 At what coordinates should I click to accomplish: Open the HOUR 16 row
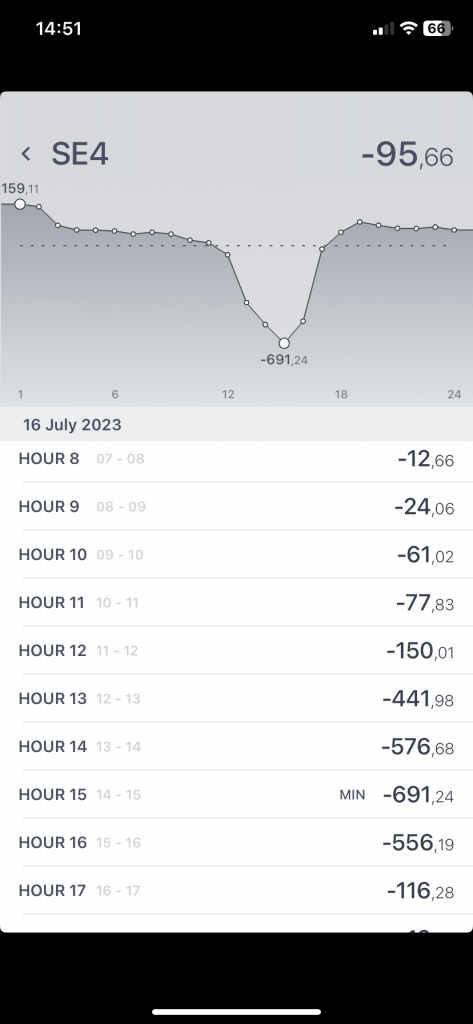pos(236,842)
